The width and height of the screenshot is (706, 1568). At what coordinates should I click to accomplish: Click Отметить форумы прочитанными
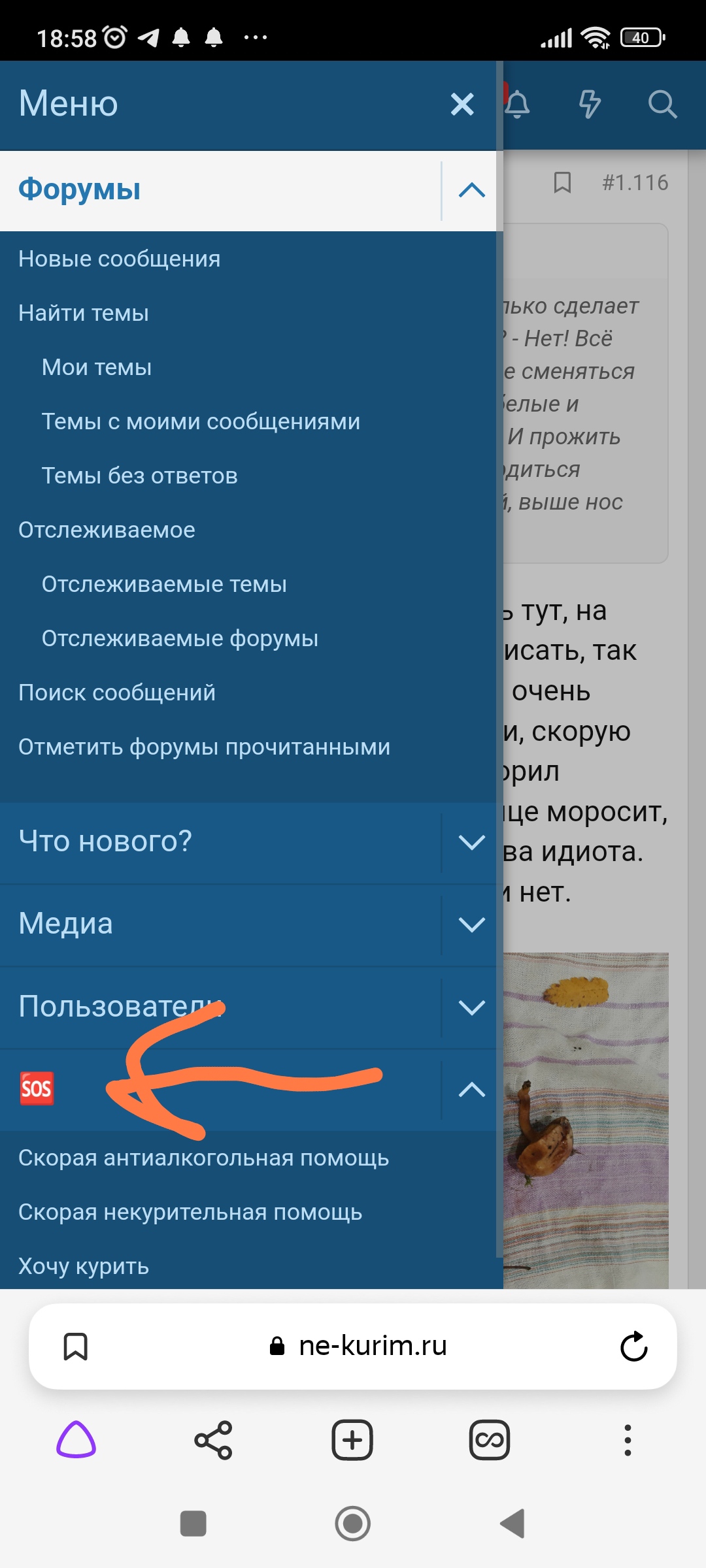[x=204, y=747]
